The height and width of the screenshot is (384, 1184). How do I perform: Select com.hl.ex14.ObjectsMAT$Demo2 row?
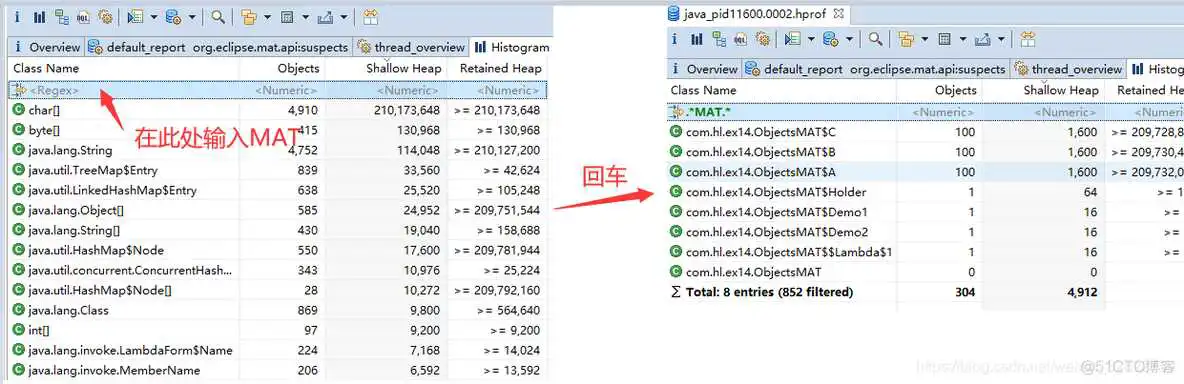[x=926, y=232]
